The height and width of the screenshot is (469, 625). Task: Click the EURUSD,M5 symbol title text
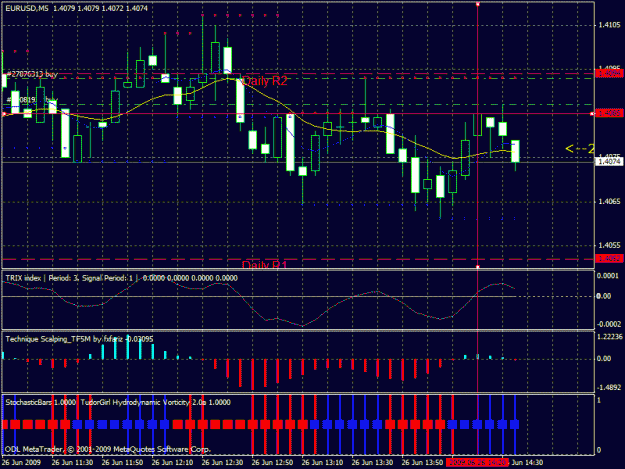pos(26,8)
